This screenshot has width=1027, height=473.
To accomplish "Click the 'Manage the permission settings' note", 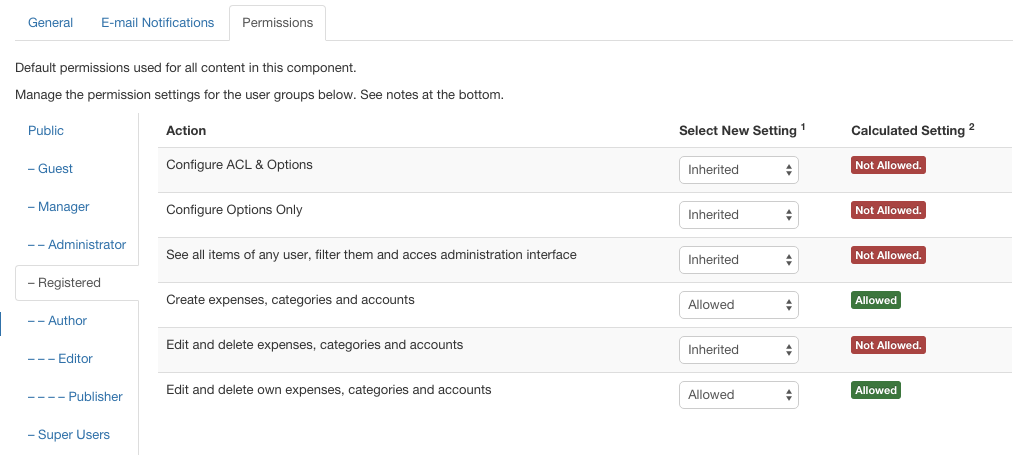I will coord(259,94).
